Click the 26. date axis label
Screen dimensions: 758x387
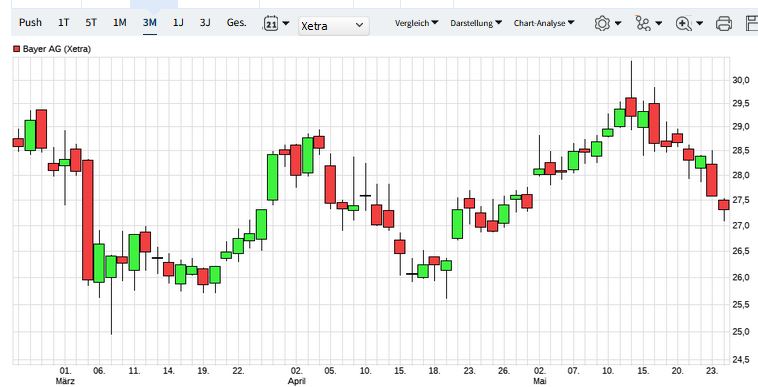point(504,371)
